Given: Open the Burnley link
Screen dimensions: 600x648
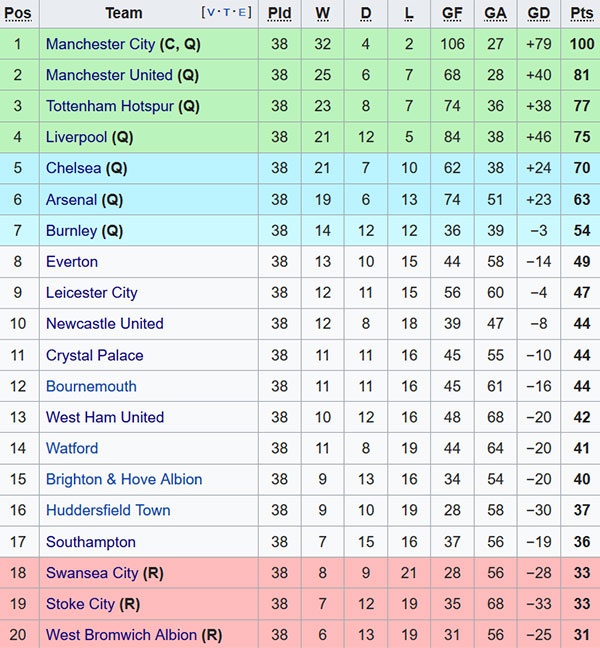Looking at the screenshot, I should coord(71,230).
